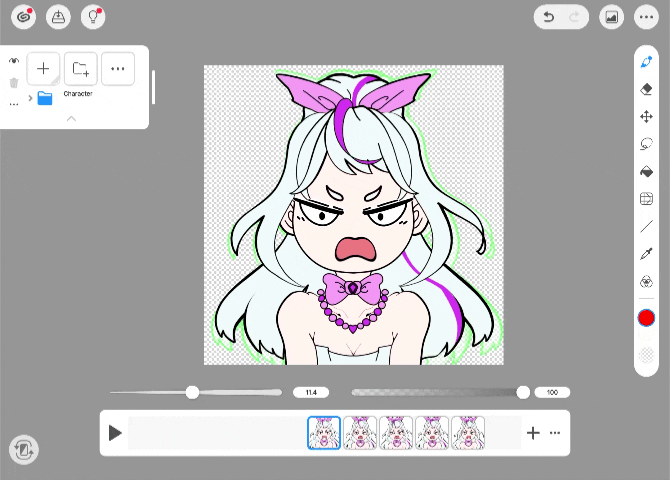Image resolution: width=670 pixels, height=480 pixels.
Task: Edit the opacity value 100
Action: pos(552,392)
